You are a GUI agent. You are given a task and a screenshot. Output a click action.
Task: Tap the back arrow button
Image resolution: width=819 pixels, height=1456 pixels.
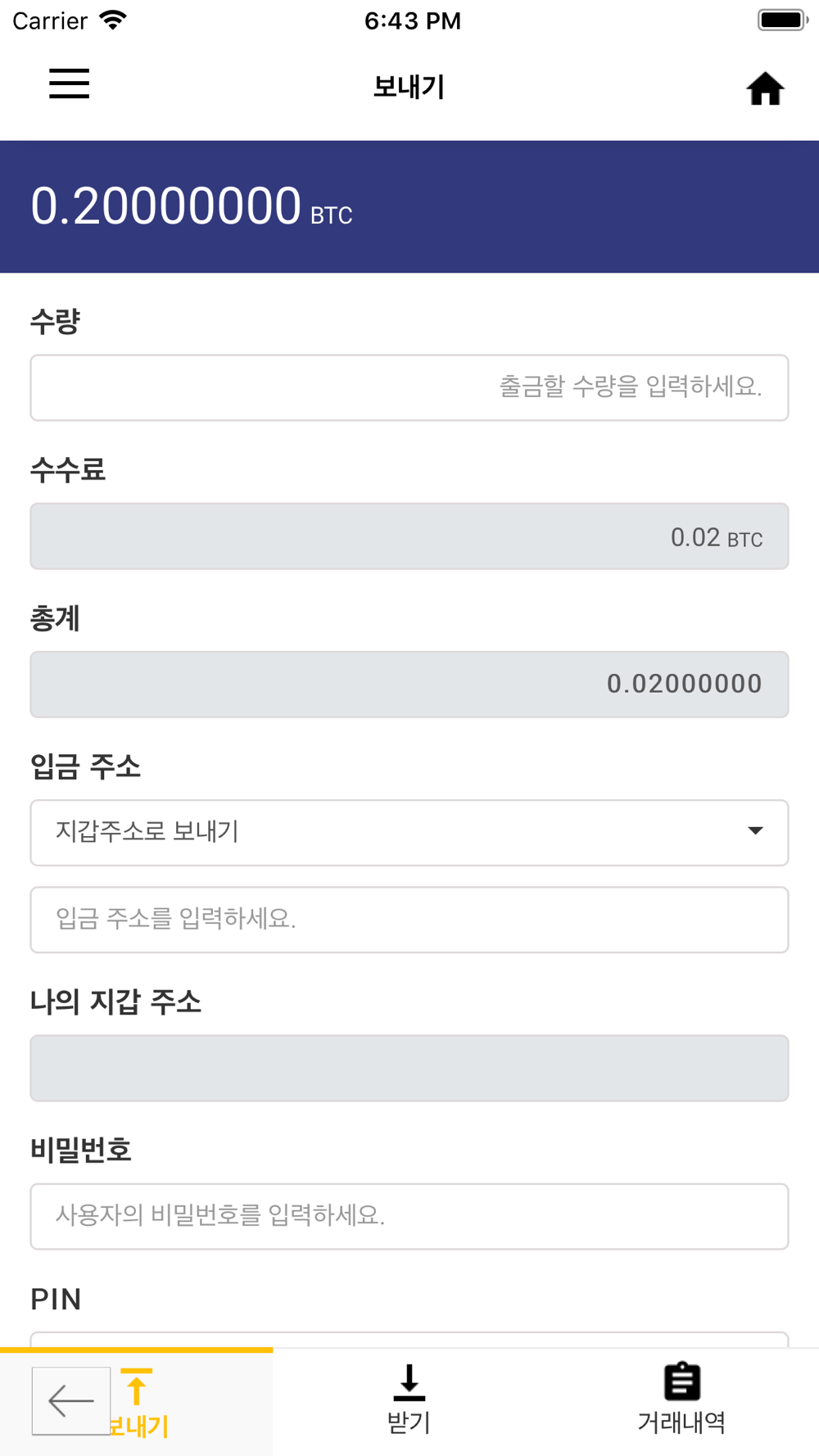point(71,1400)
